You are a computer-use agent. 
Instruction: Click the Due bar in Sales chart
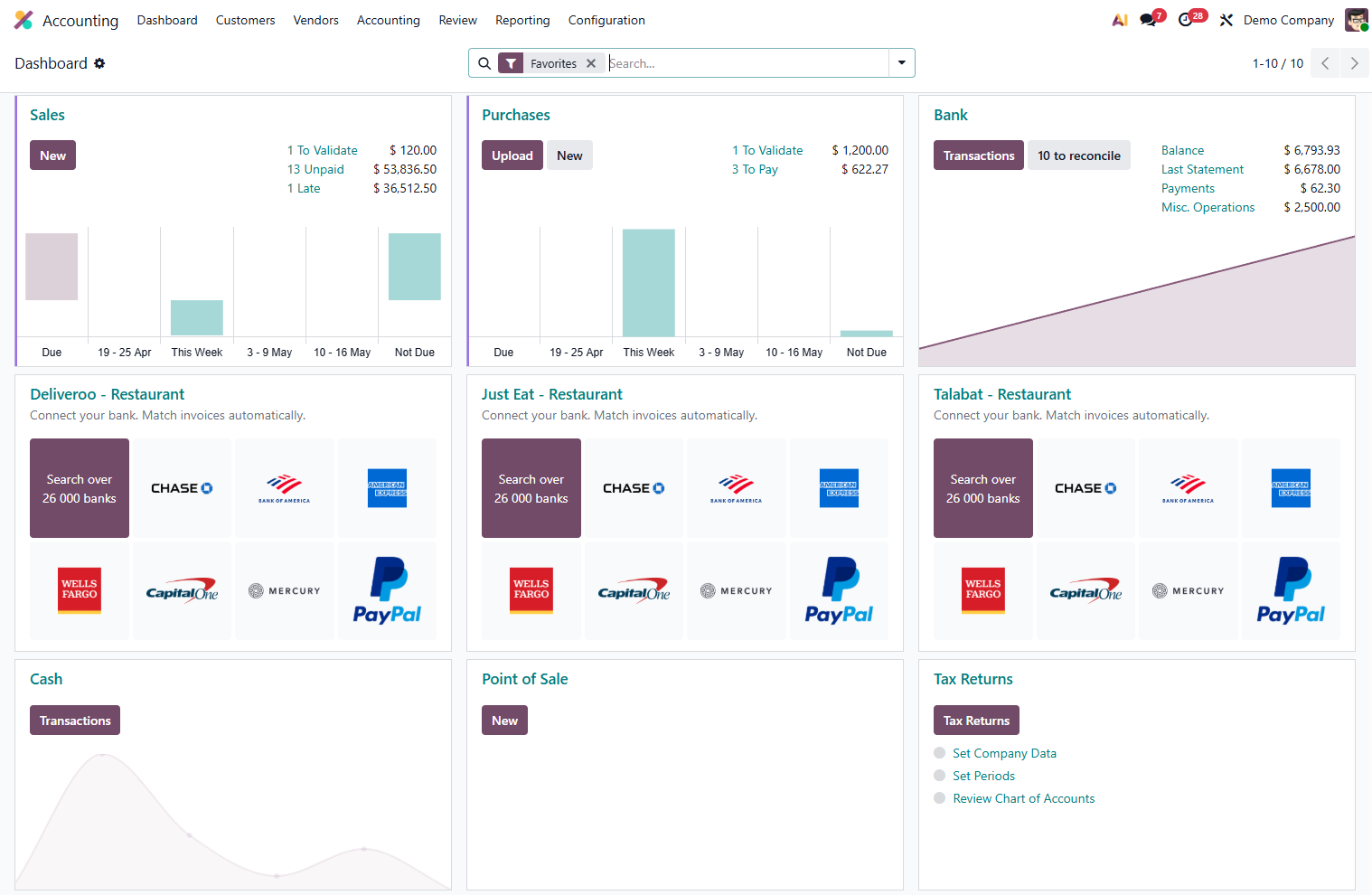click(x=52, y=267)
